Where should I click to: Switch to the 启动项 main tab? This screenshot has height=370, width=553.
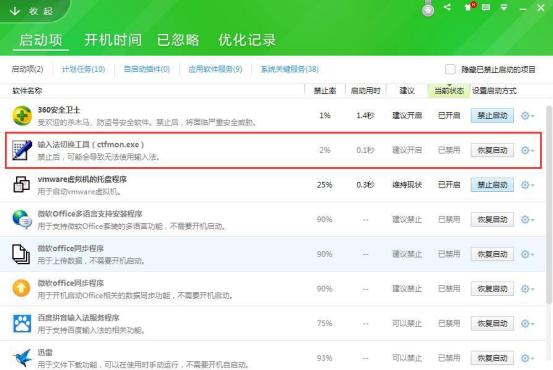[x=41, y=40]
